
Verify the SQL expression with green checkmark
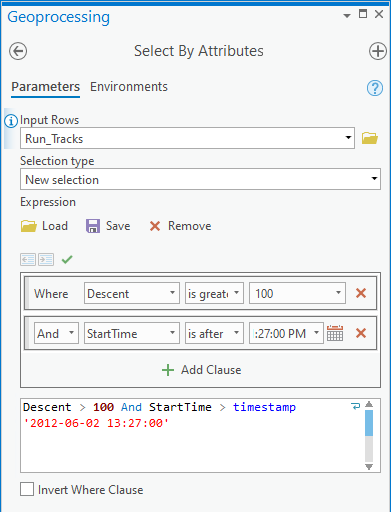[x=67, y=259]
